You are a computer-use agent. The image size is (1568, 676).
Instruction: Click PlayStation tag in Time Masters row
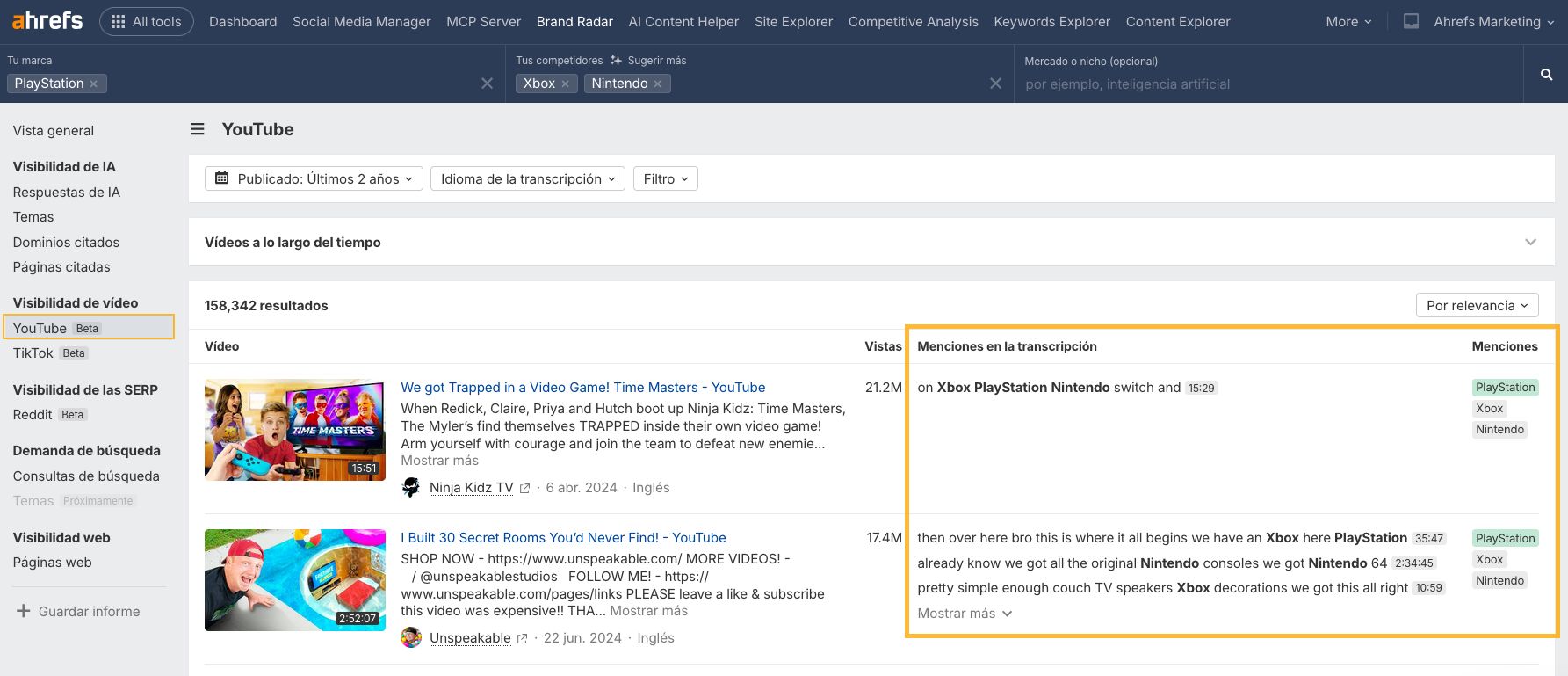click(x=1505, y=388)
